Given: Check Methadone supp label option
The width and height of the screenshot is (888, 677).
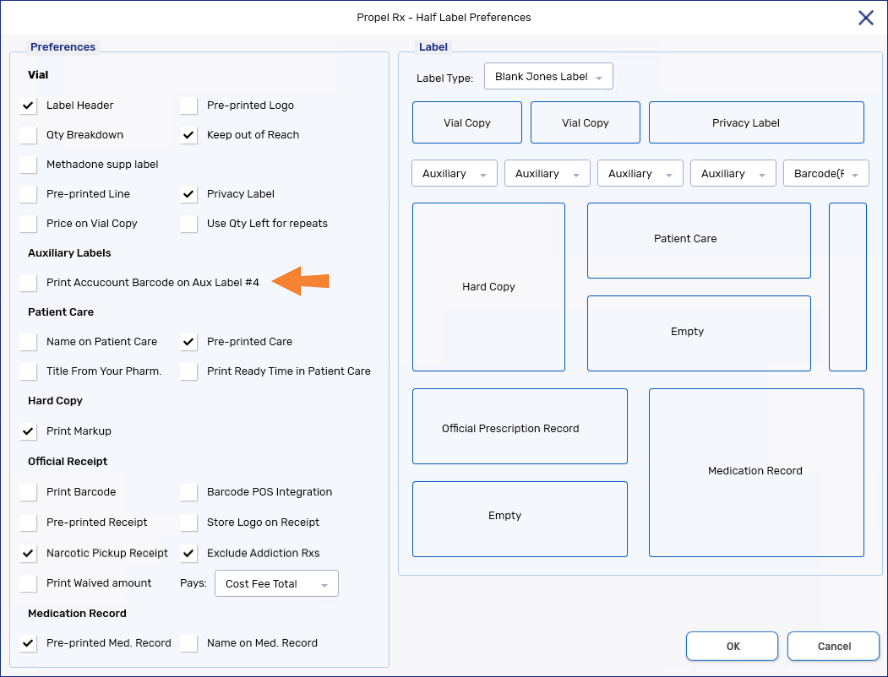Looking at the screenshot, I should tap(28, 164).
